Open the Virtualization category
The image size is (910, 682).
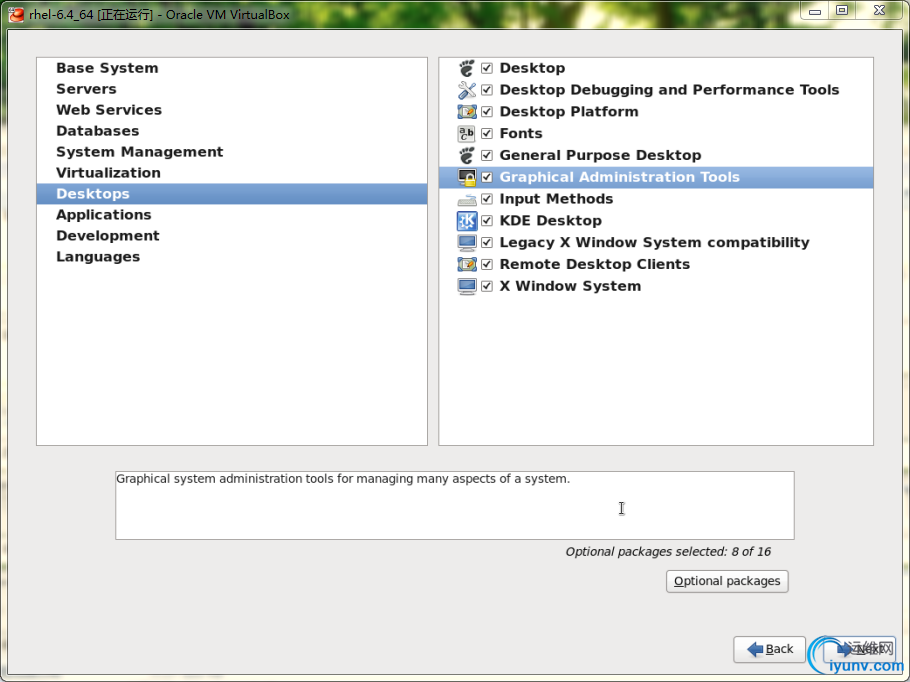pos(232,173)
